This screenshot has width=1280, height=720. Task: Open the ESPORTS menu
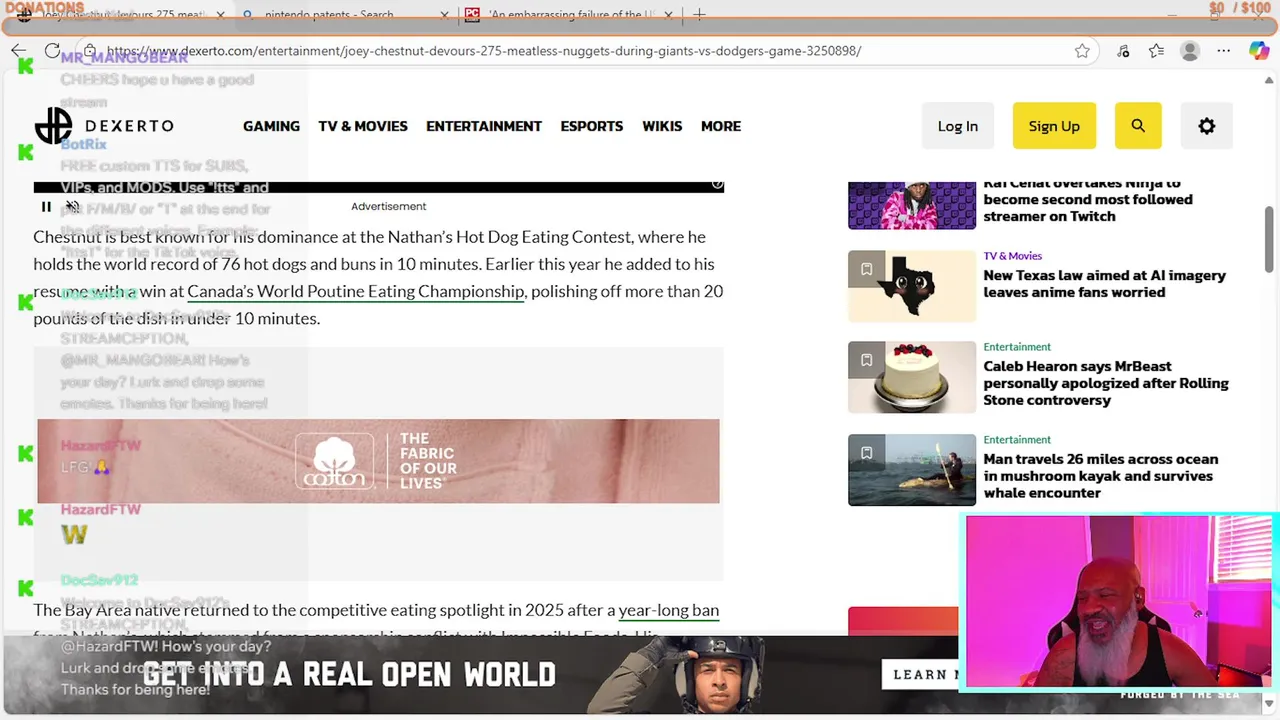tap(591, 126)
